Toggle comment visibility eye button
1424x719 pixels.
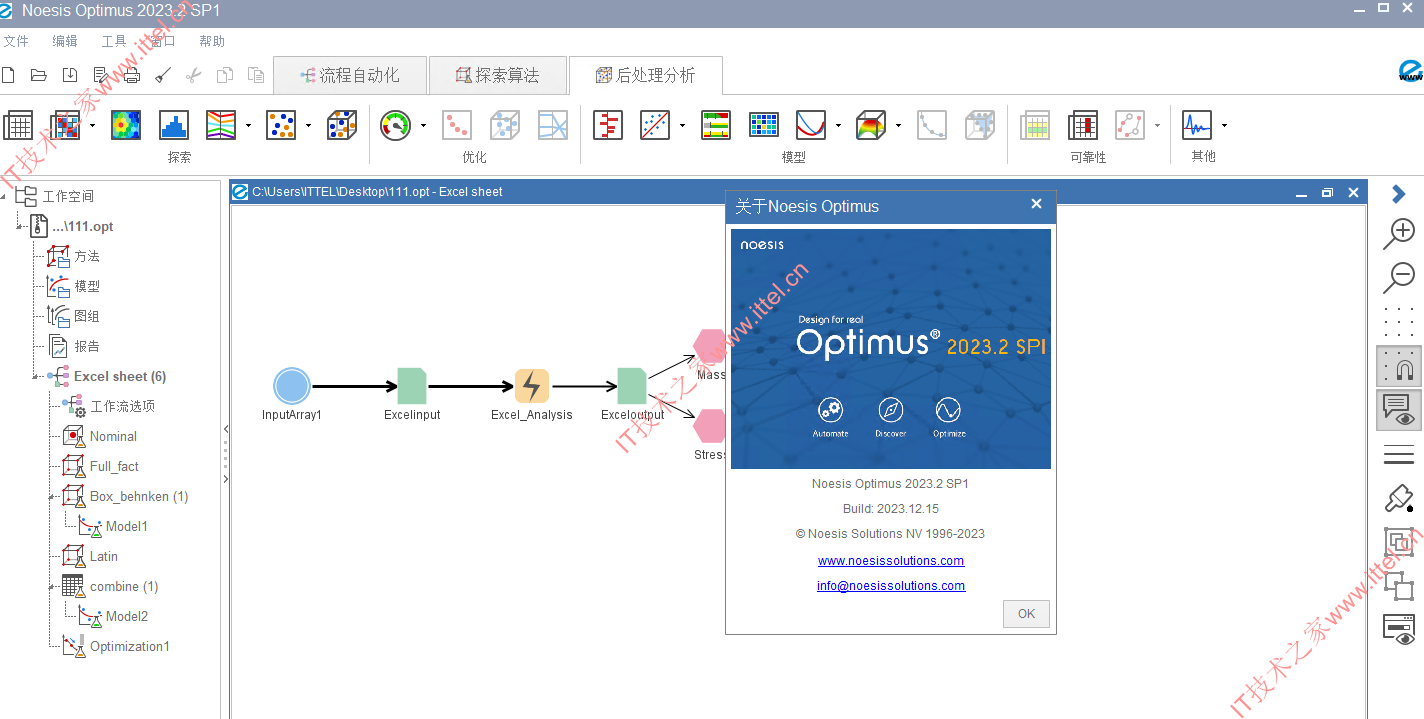click(1399, 410)
